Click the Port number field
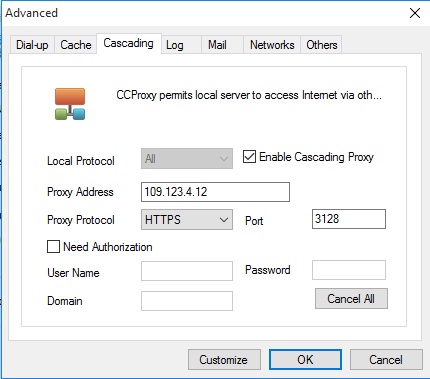Image resolution: width=430 pixels, height=379 pixels. (349, 219)
